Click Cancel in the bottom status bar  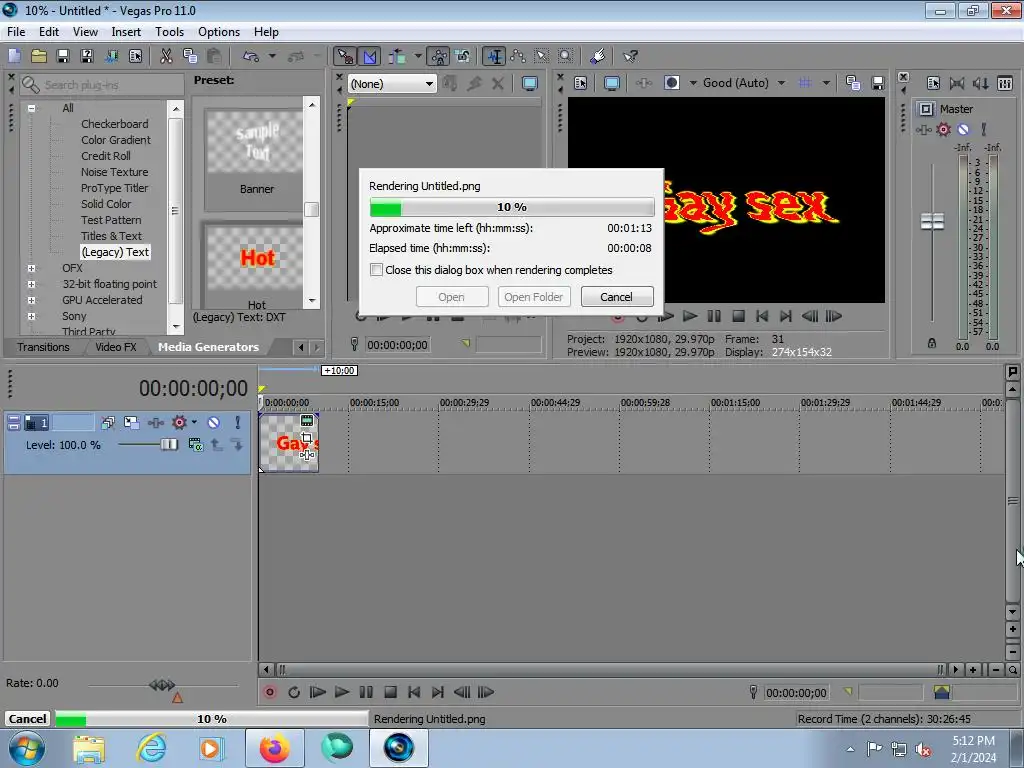[27, 719]
